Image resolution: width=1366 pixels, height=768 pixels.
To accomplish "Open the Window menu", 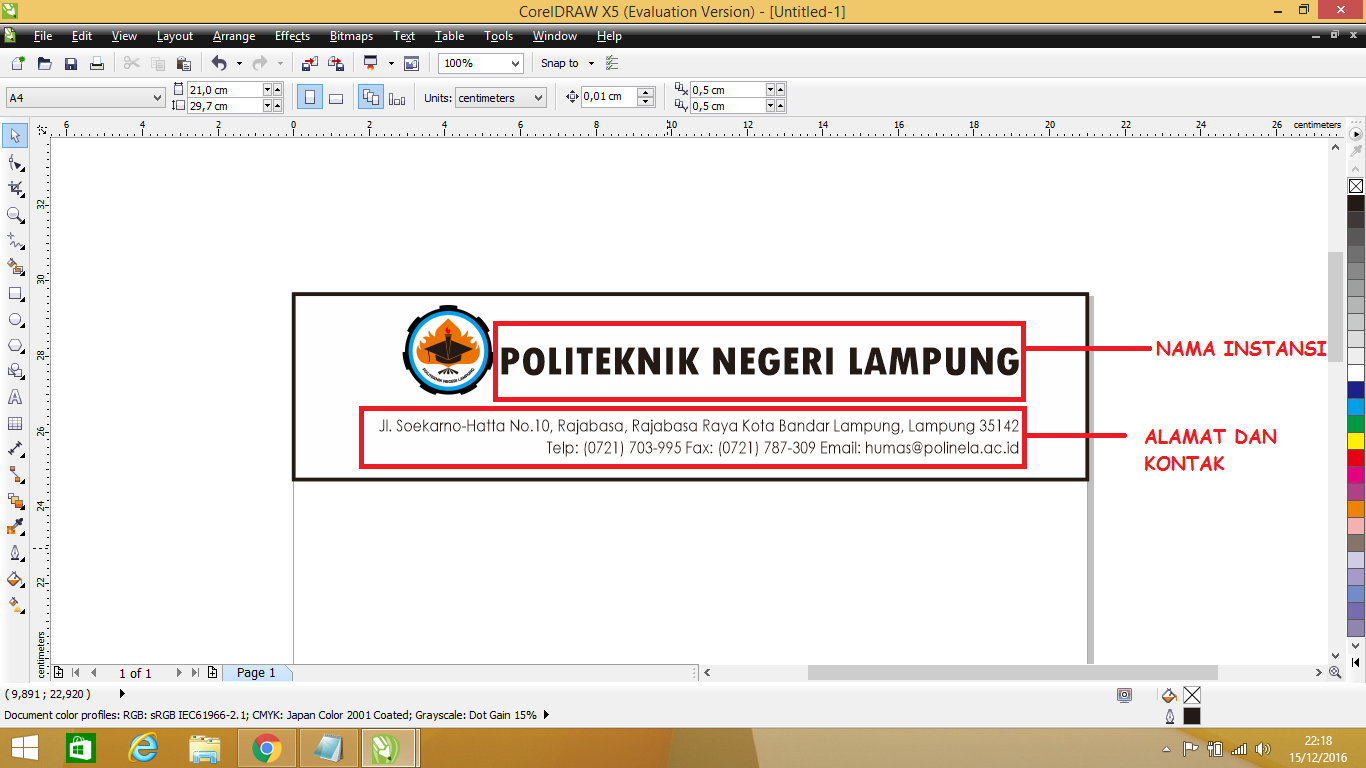I will tap(554, 36).
